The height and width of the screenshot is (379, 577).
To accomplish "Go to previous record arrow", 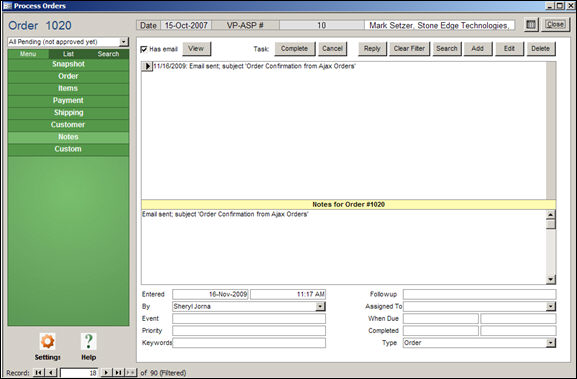I will pyautogui.click(x=52, y=373).
